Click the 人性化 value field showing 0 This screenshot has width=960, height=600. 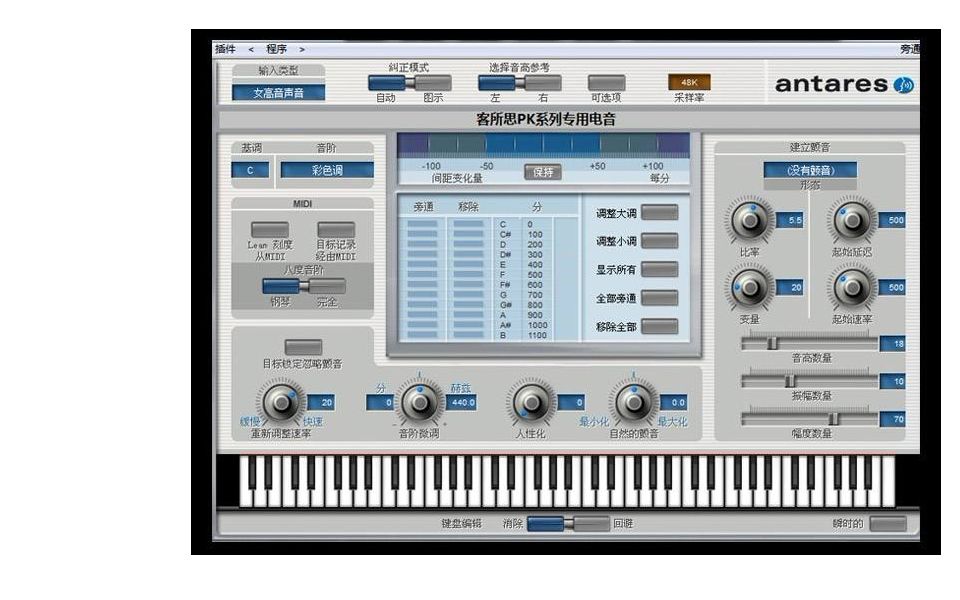tap(571, 402)
